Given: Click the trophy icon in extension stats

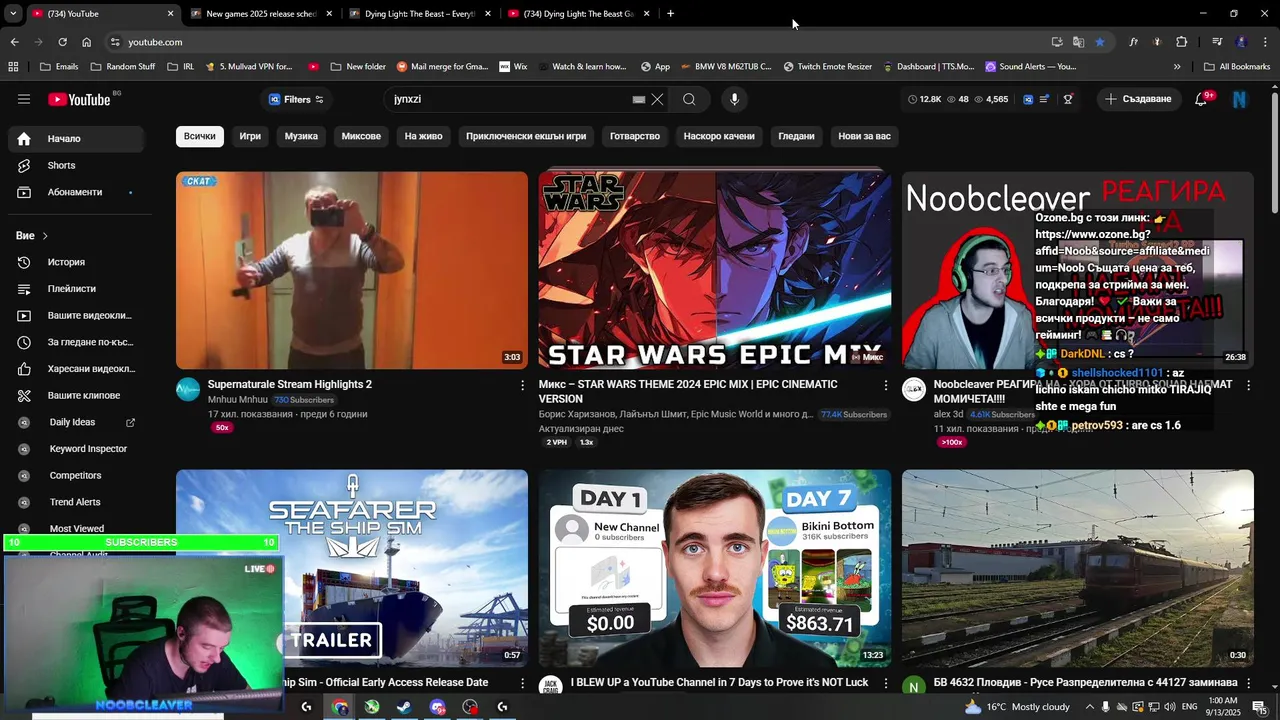Looking at the screenshot, I should [x=1068, y=99].
